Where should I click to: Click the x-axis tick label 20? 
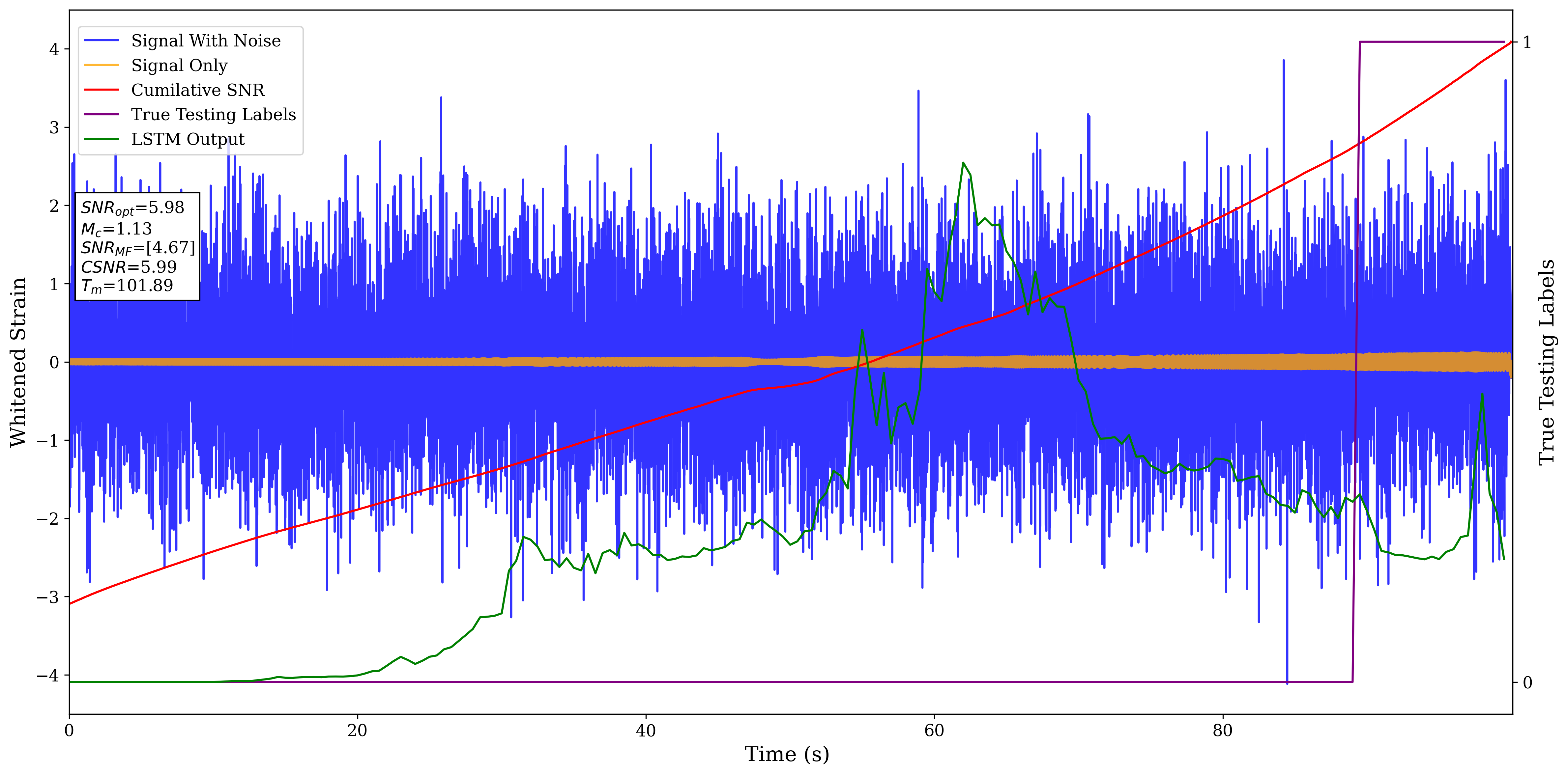pyautogui.click(x=357, y=731)
